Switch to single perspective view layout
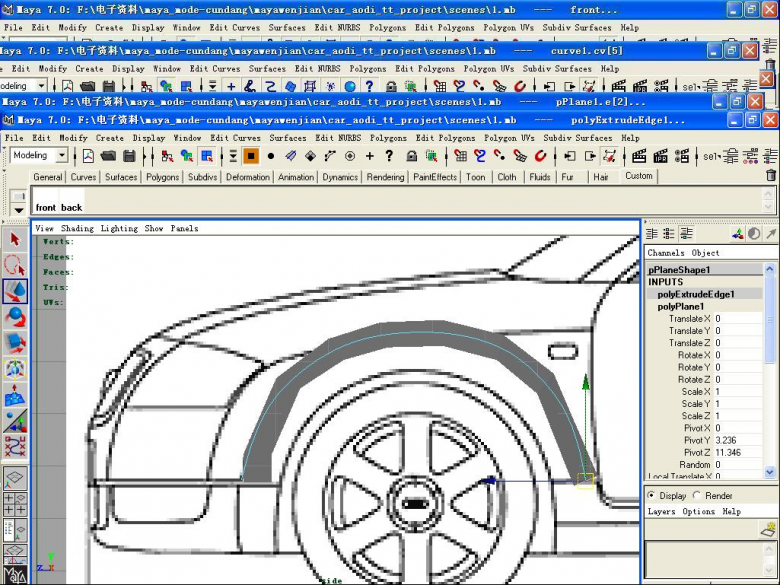This screenshot has width=780, height=585. pos(15,478)
